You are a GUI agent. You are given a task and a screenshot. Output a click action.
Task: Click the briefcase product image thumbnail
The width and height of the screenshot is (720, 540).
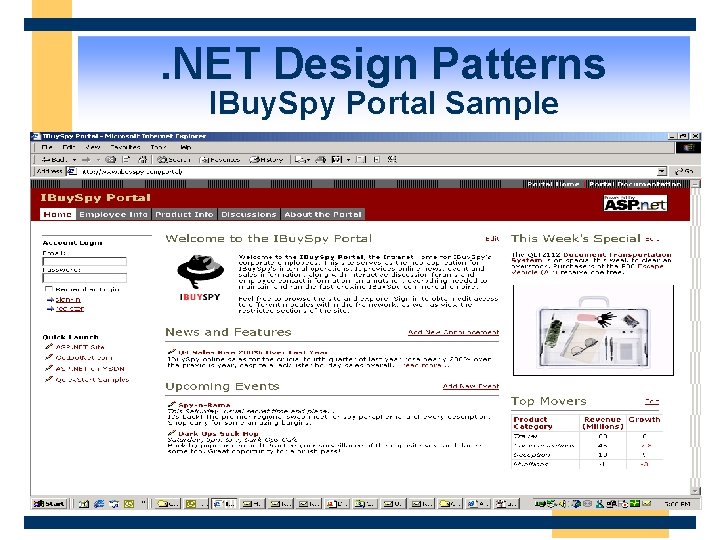pos(593,330)
